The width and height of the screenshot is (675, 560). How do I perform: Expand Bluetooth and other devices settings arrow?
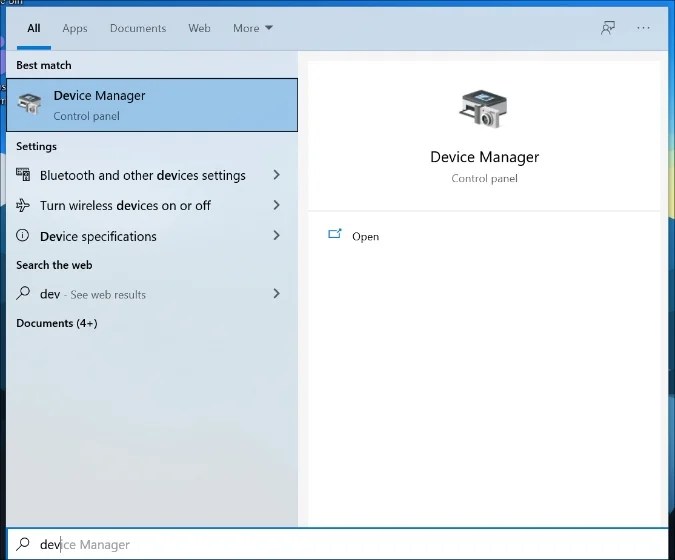(276, 175)
